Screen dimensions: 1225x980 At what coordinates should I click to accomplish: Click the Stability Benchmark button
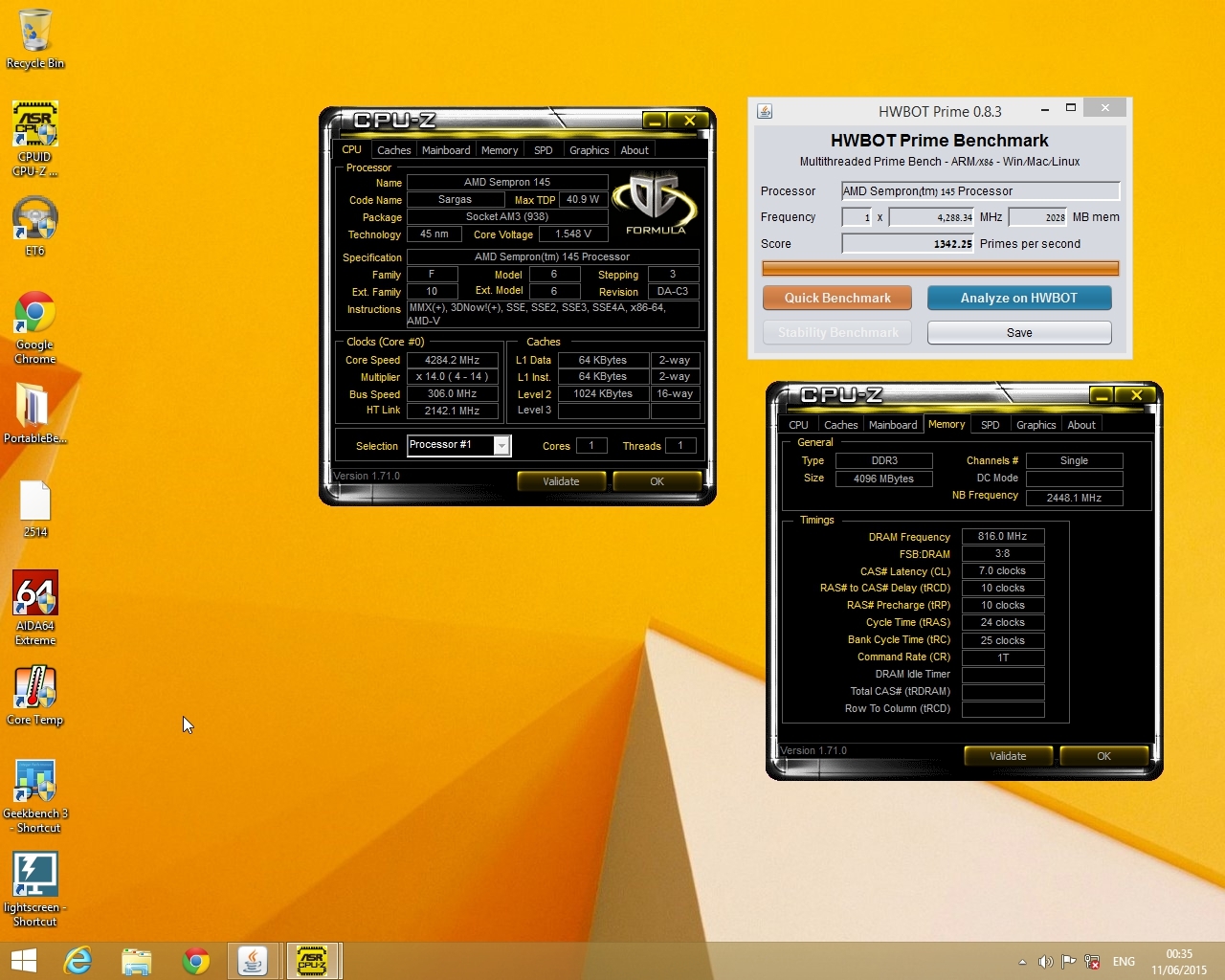click(x=837, y=332)
